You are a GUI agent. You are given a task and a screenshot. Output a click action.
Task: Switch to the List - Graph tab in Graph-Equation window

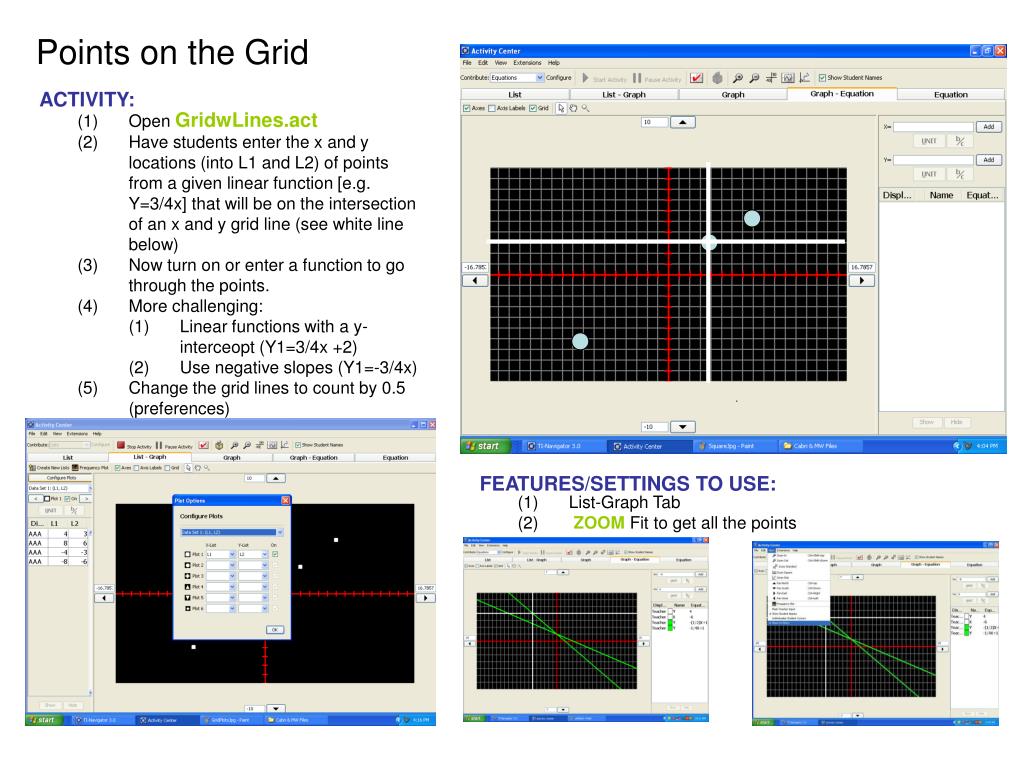point(624,95)
